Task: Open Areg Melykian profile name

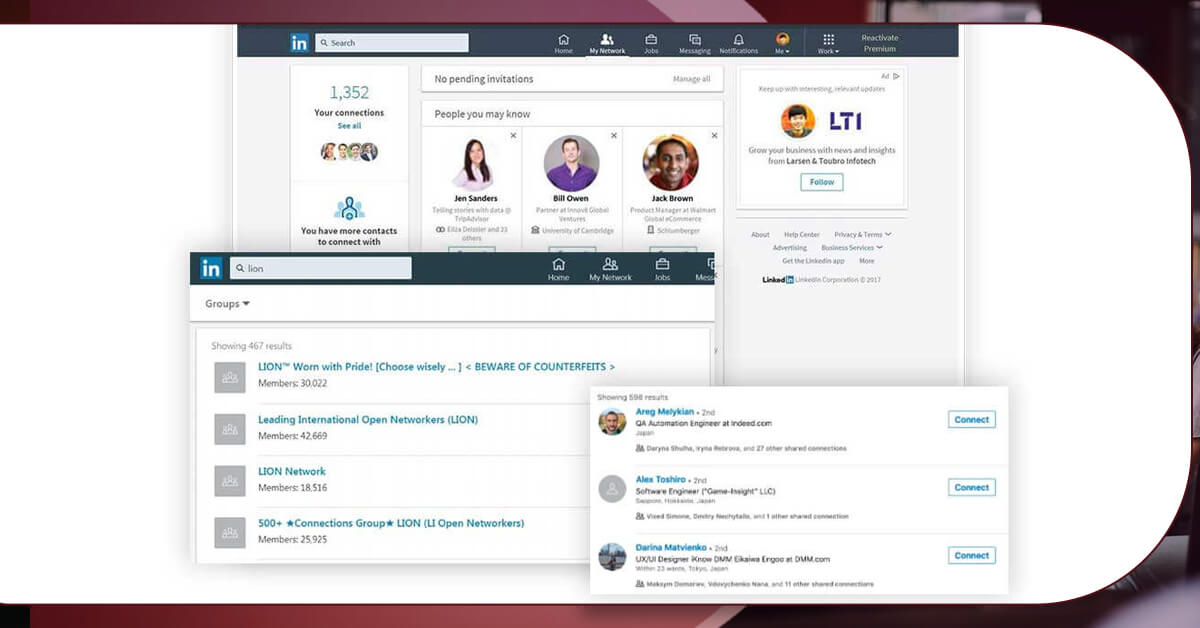Action: point(665,412)
